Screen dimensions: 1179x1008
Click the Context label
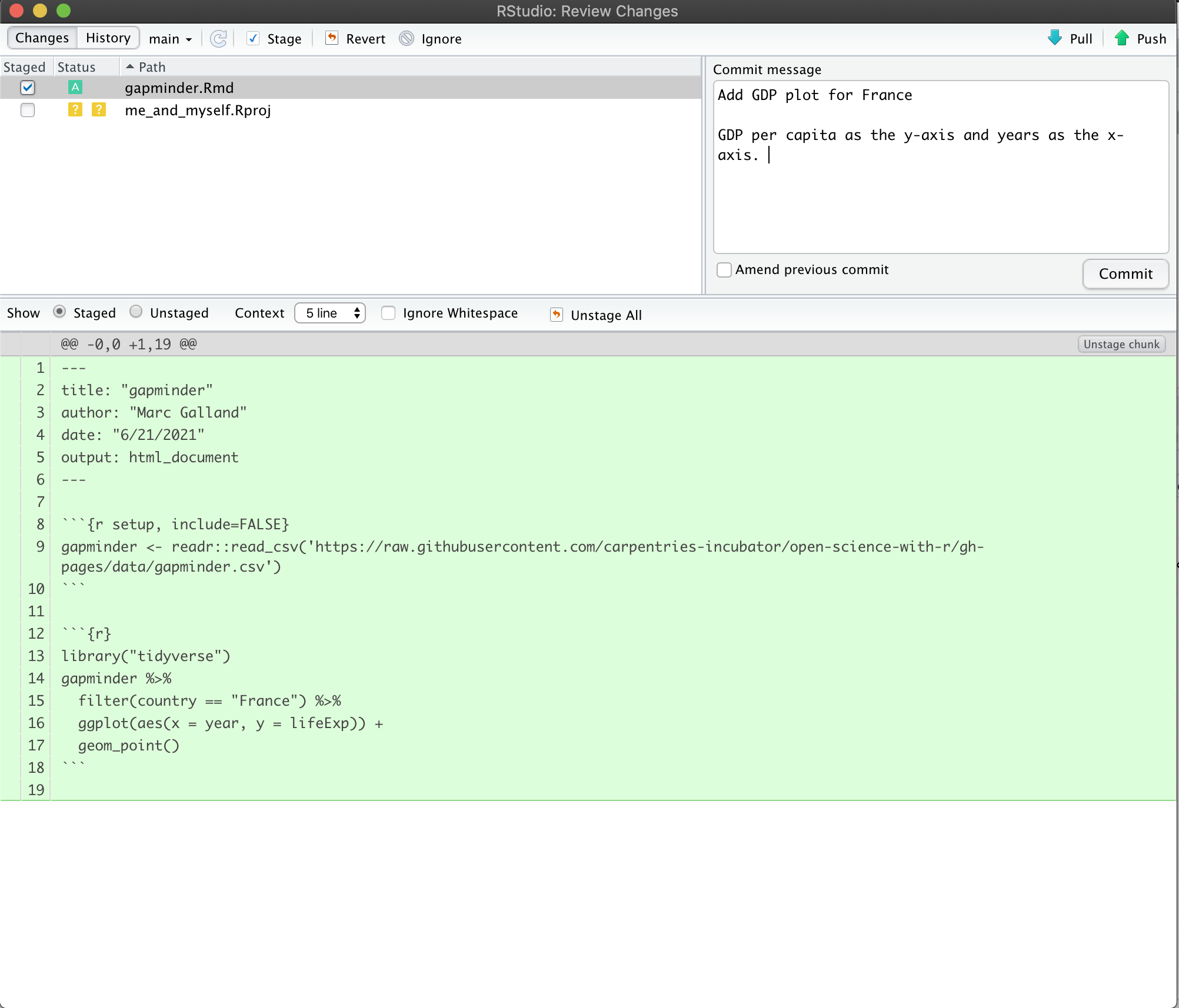click(259, 313)
